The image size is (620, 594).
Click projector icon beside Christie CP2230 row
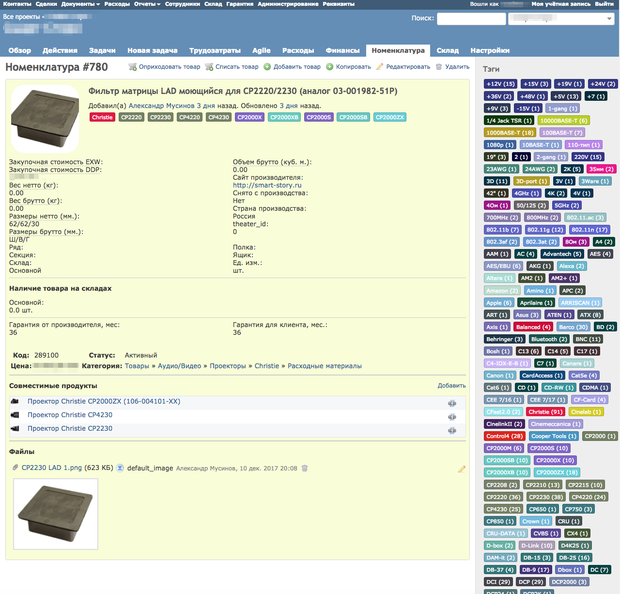(15, 428)
